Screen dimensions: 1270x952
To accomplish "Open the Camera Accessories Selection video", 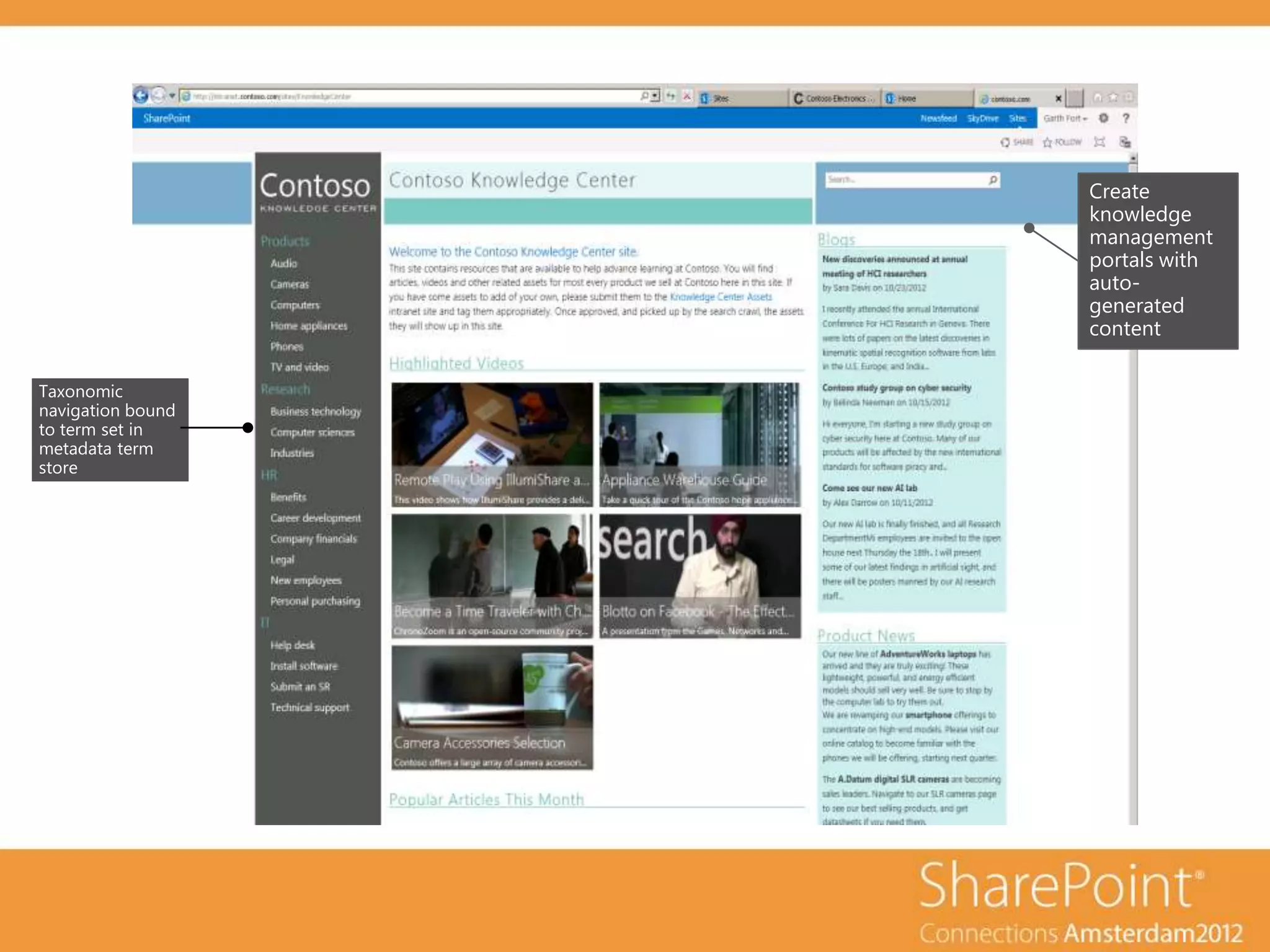I will (x=492, y=707).
